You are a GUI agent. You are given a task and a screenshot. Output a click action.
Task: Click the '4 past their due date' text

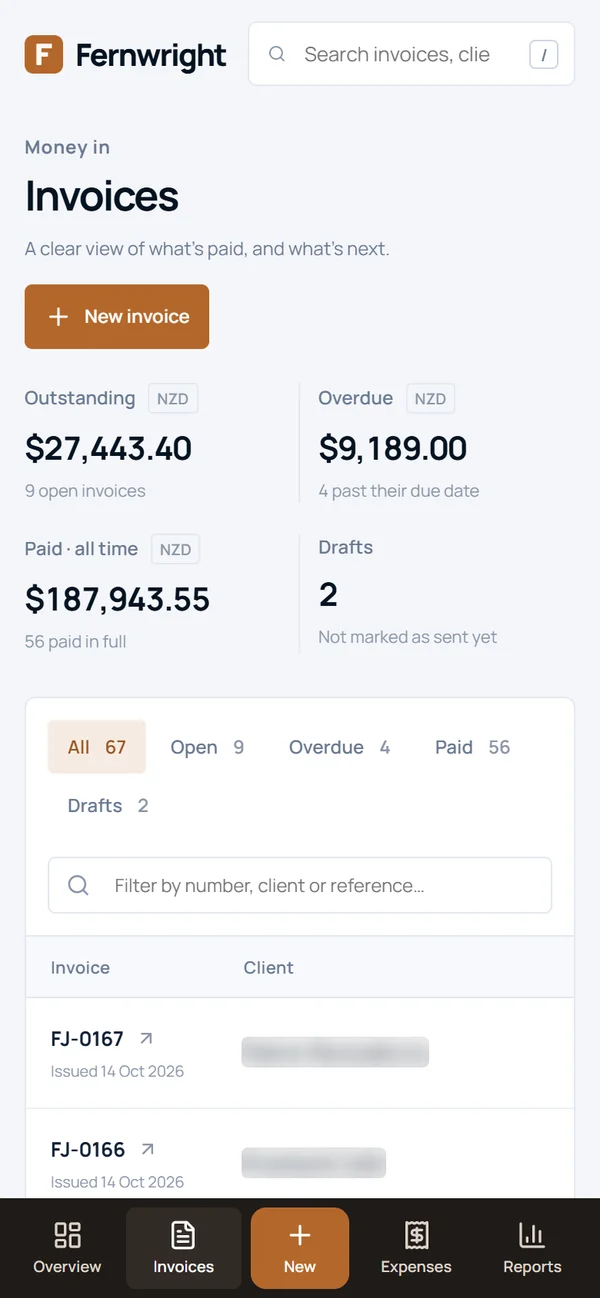(x=398, y=491)
